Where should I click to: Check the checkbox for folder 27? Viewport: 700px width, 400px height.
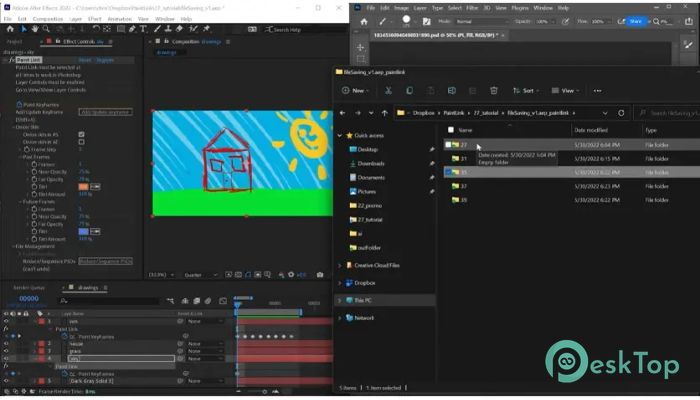click(448, 145)
